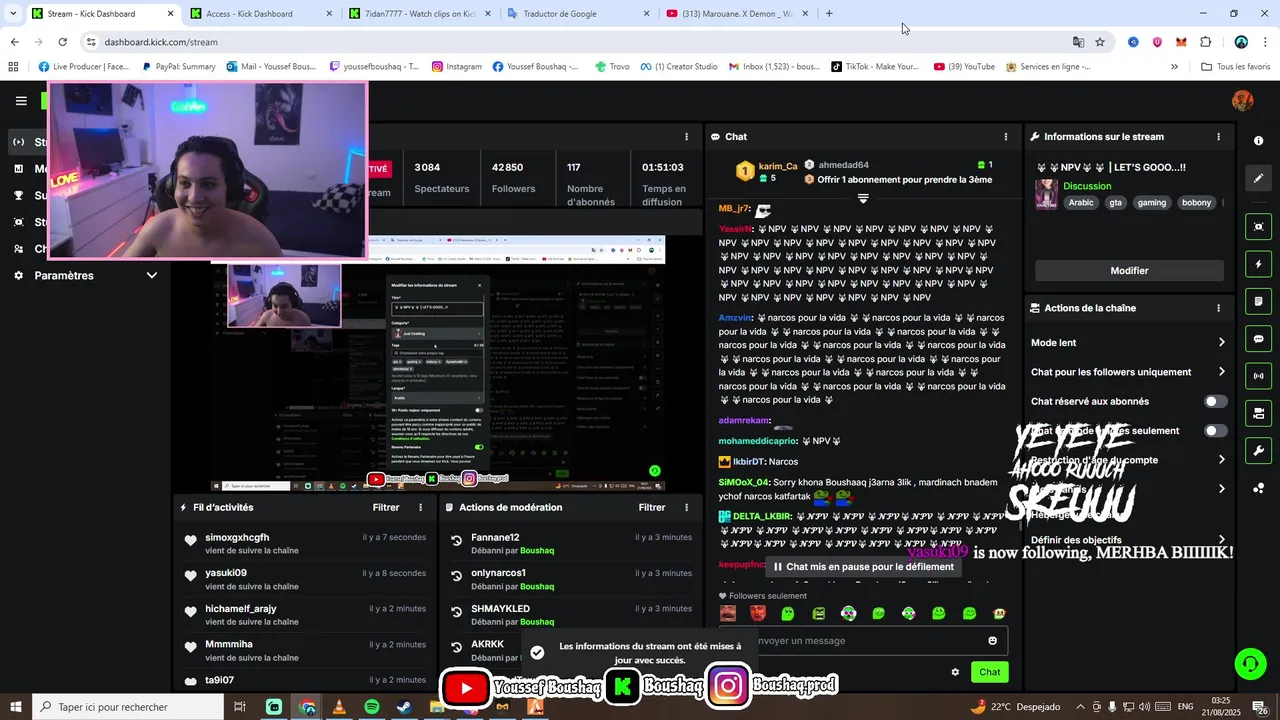
Task: Open the info icon in right sidebar
Action: click(1259, 141)
